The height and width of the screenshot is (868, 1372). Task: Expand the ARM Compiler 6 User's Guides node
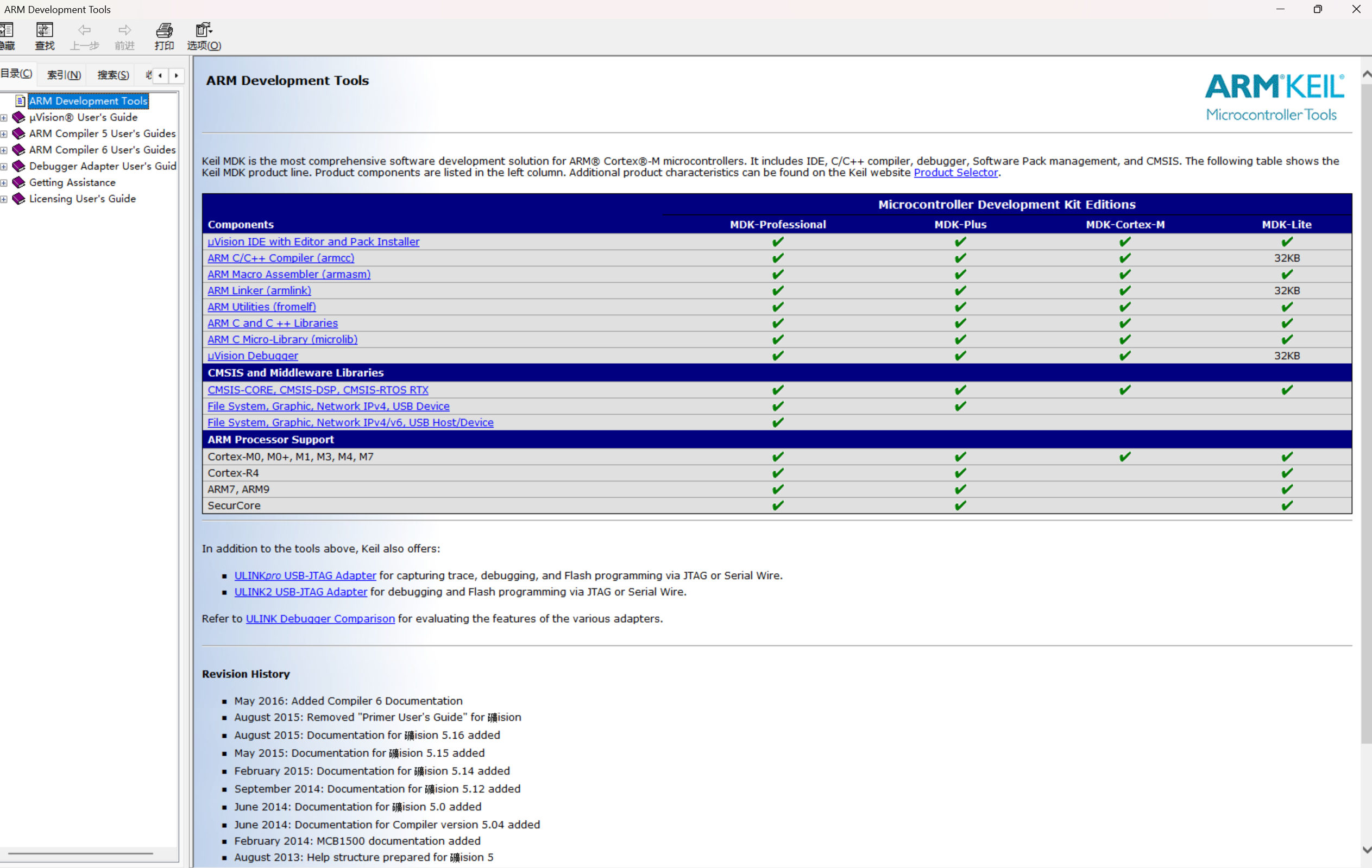click(x=3, y=150)
